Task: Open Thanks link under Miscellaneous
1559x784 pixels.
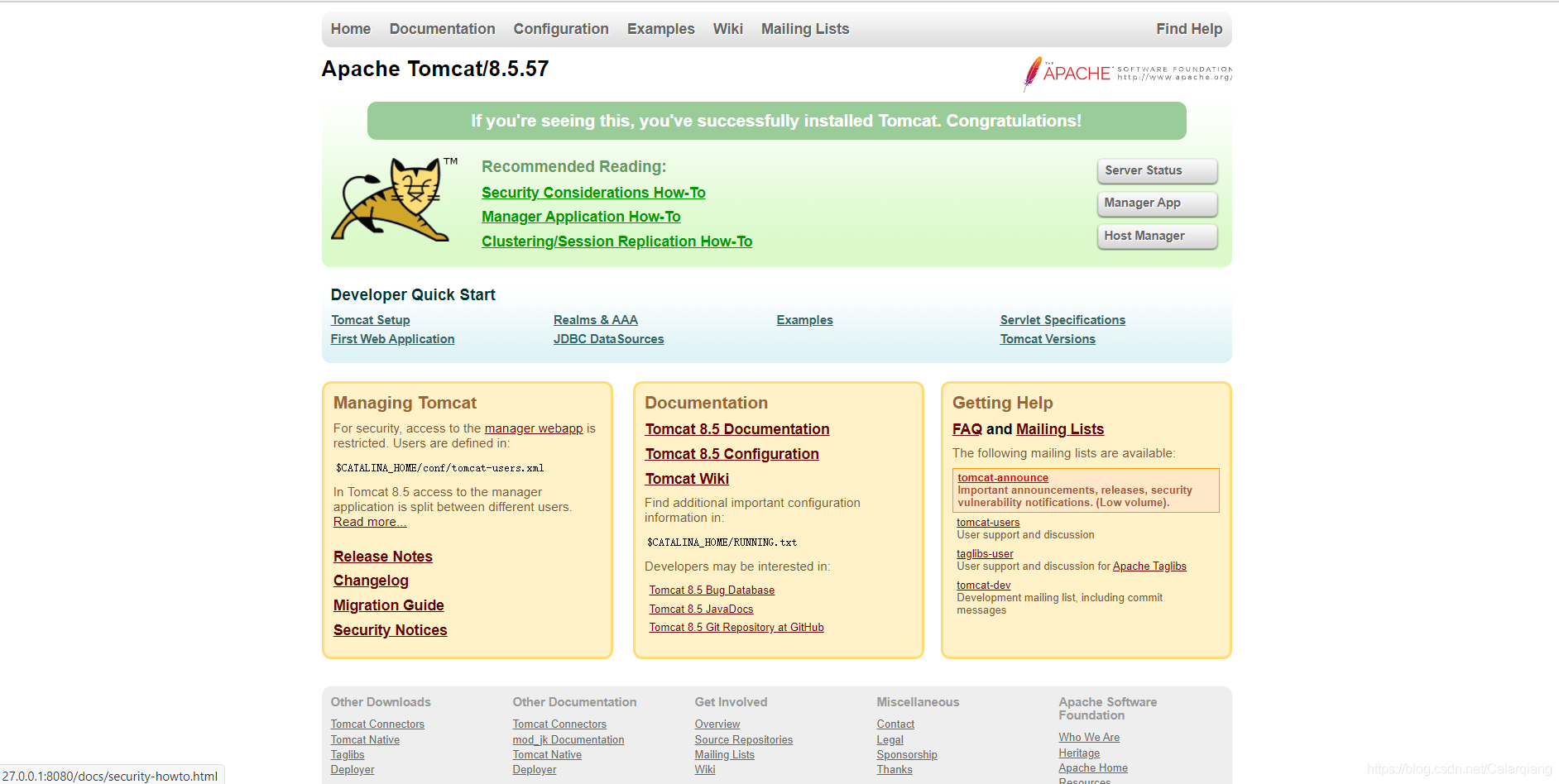Action: (895, 770)
